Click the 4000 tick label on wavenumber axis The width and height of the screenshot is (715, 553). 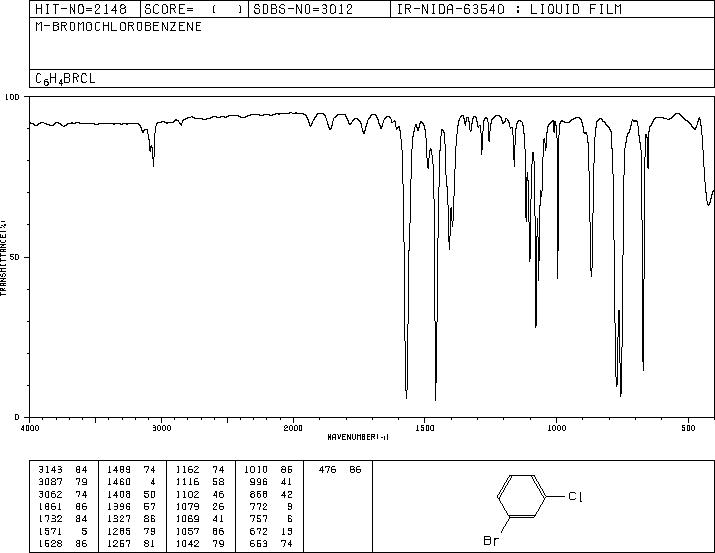coord(30,428)
